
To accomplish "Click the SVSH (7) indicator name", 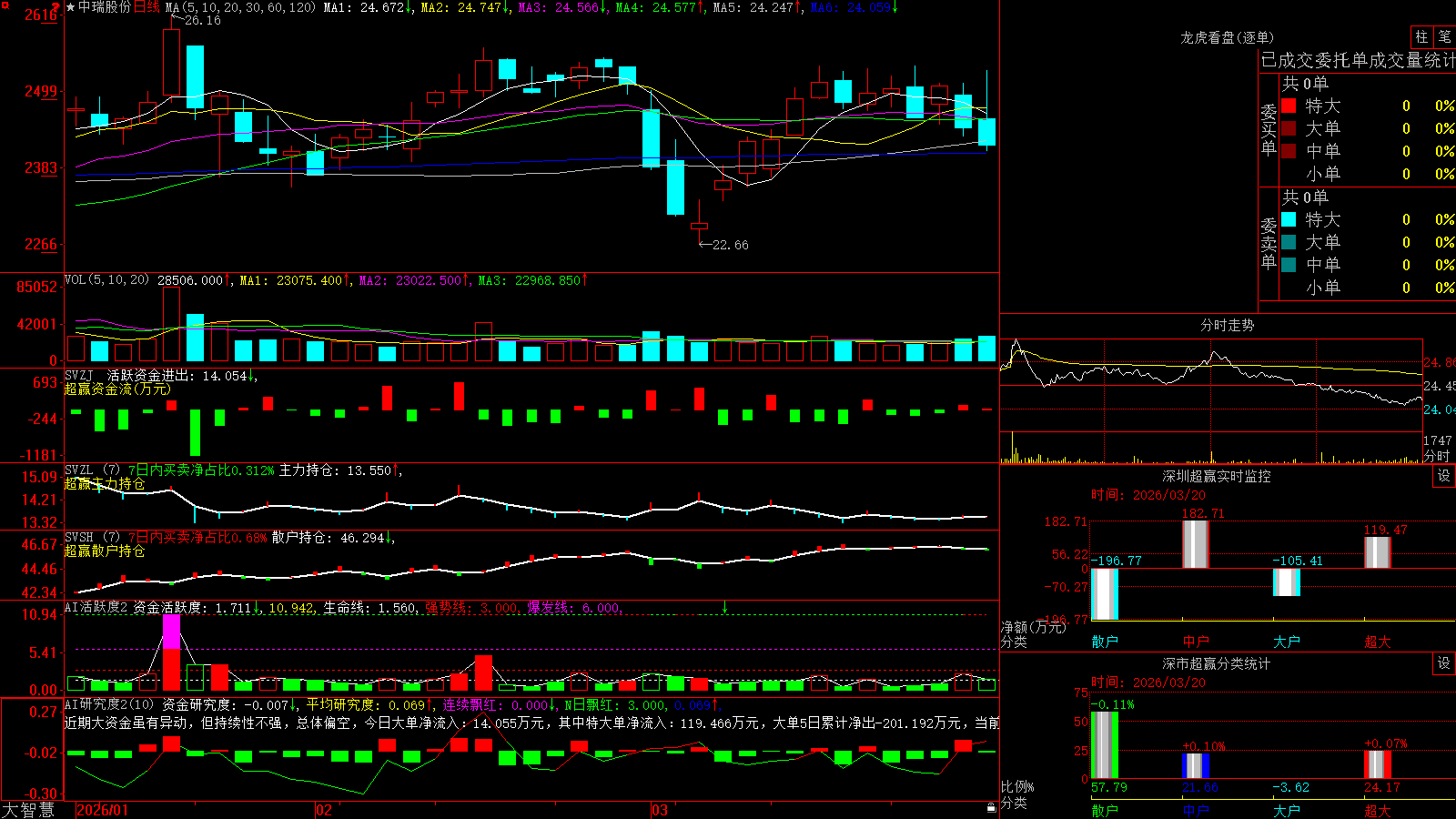I will point(92,538).
